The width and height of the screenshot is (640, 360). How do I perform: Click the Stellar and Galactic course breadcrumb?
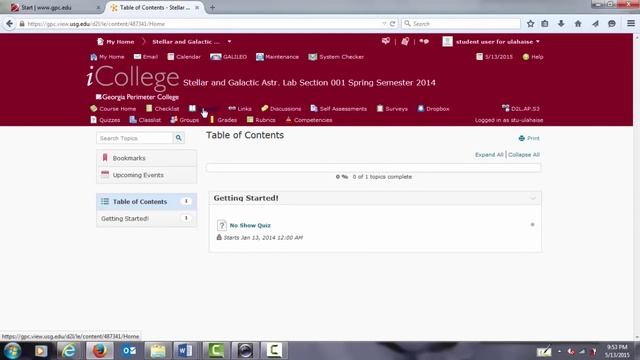tap(186, 42)
